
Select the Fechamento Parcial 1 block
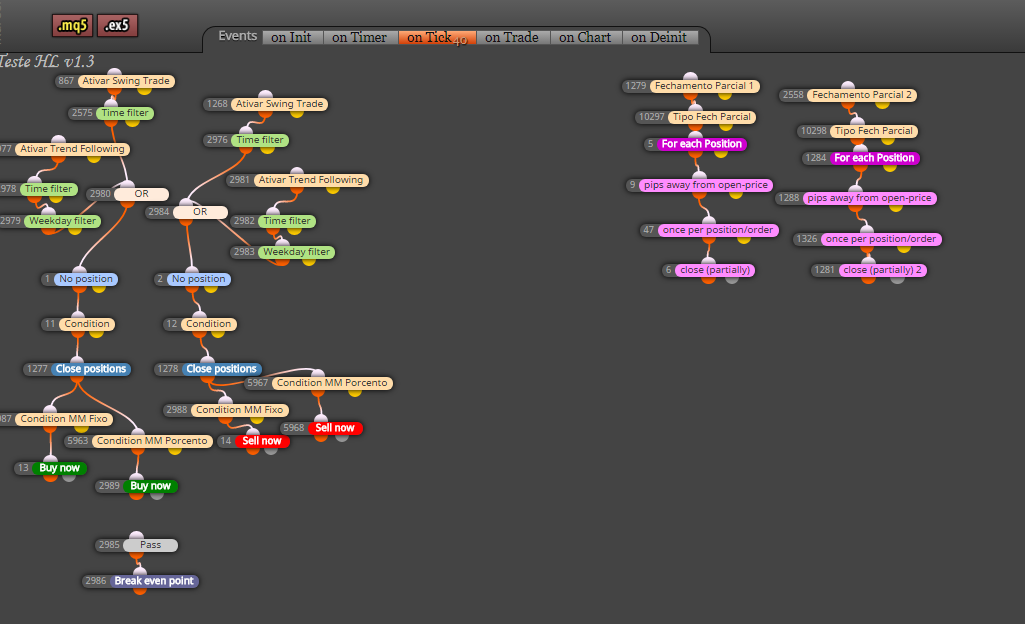(x=704, y=86)
